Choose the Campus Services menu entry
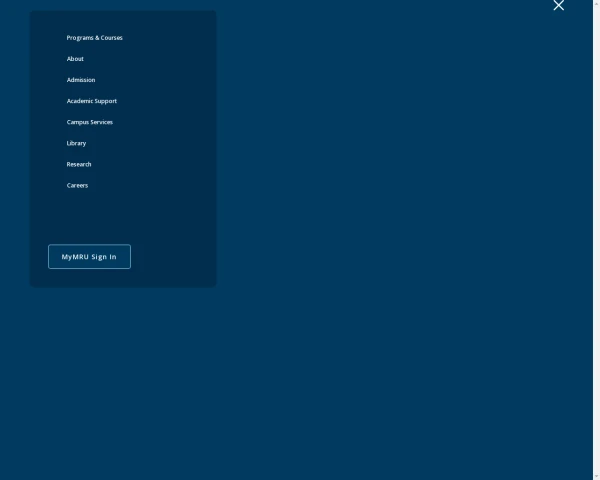 90,122
